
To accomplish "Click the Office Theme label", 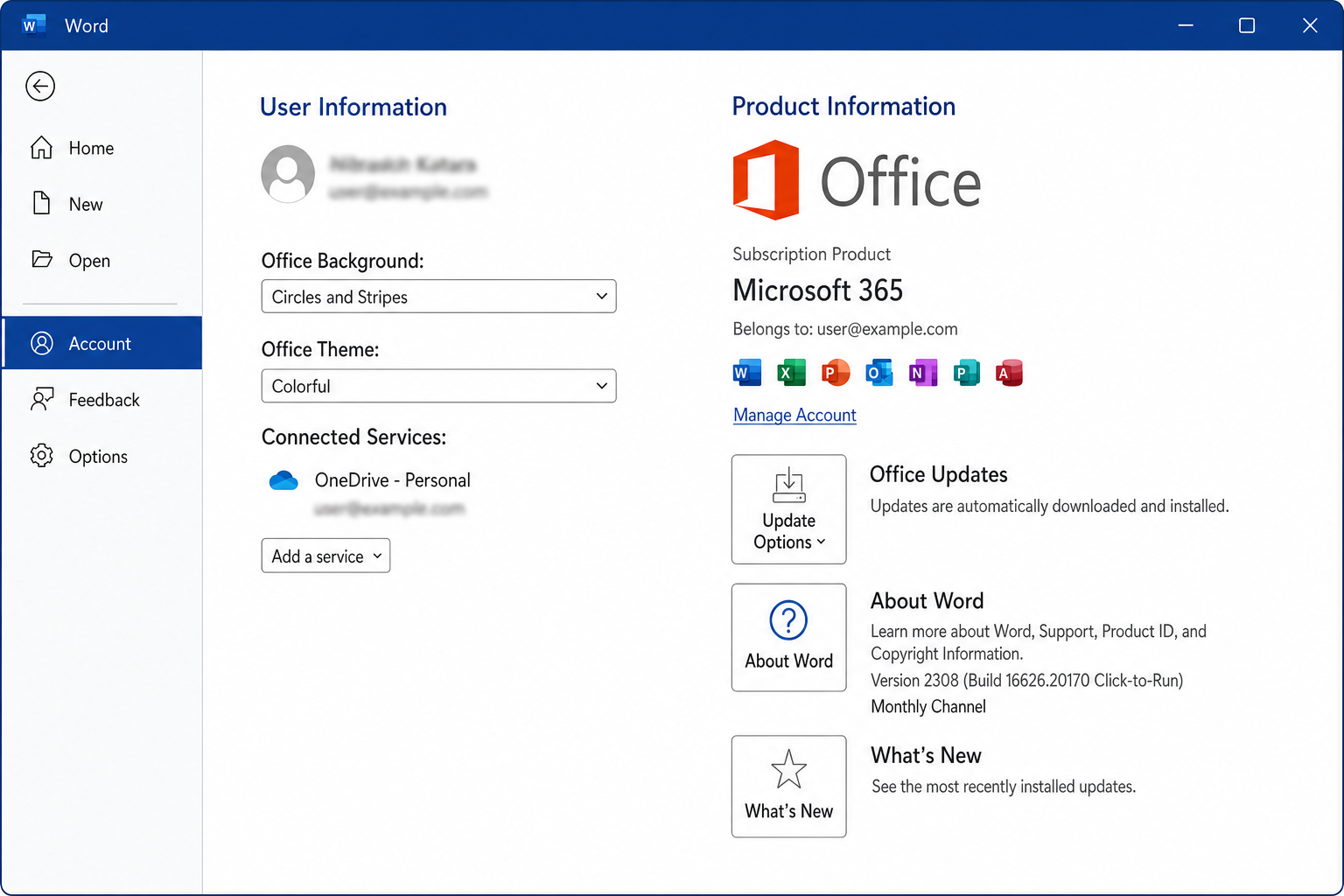I will click(x=320, y=349).
